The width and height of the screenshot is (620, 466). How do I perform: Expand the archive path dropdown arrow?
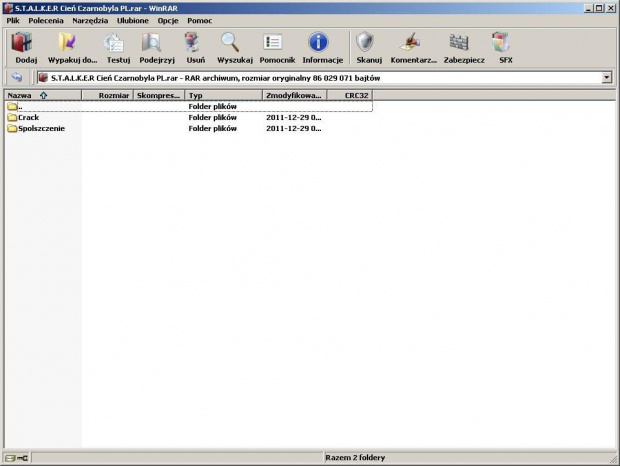pyautogui.click(x=607, y=77)
